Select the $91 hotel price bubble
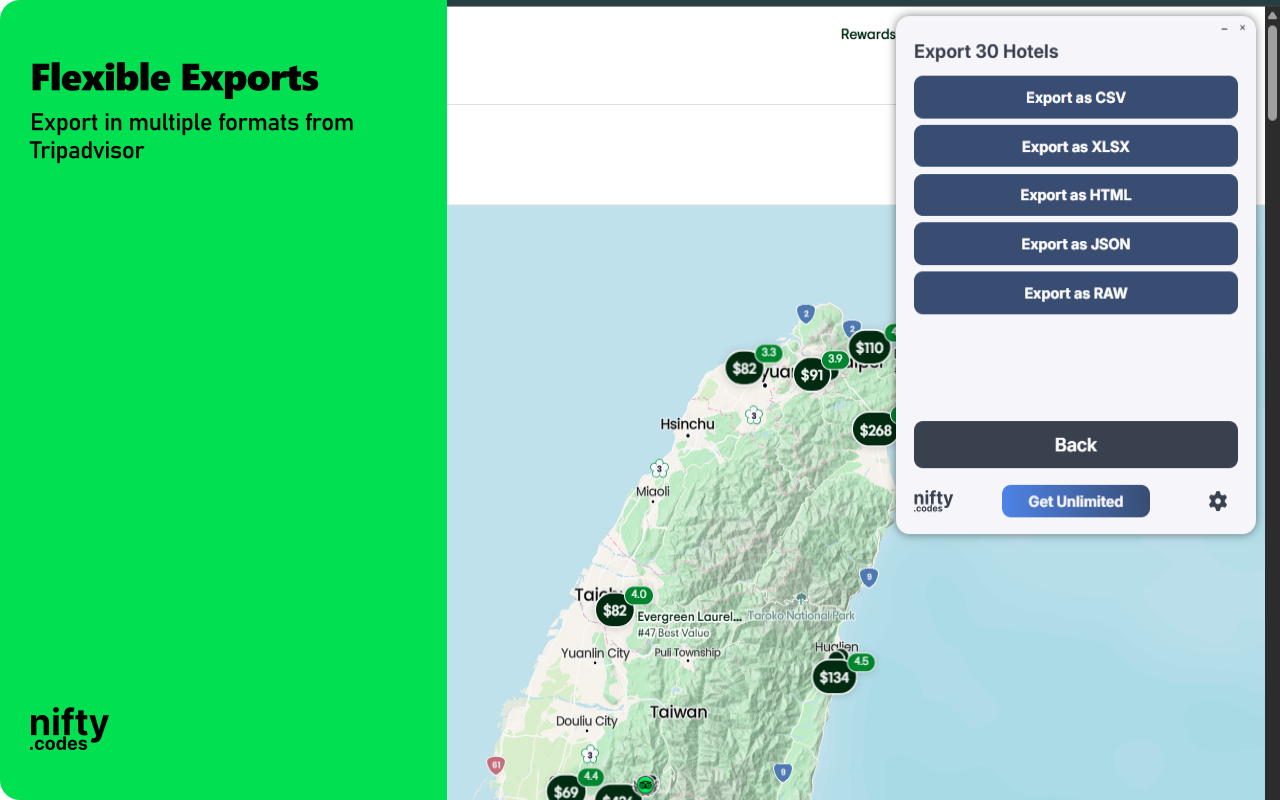Viewport: 1280px width, 800px height. tap(811, 375)
